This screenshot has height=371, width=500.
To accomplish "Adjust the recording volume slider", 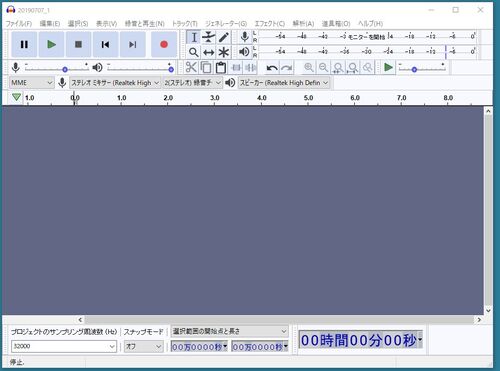I will coord(57,68).
